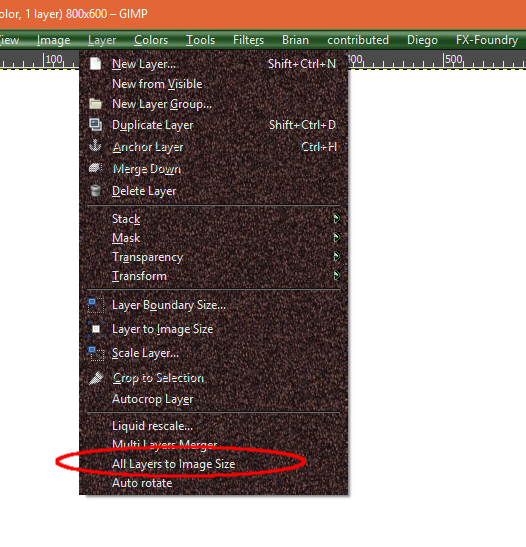Choose New Layer Group... entry

point(213,104)
